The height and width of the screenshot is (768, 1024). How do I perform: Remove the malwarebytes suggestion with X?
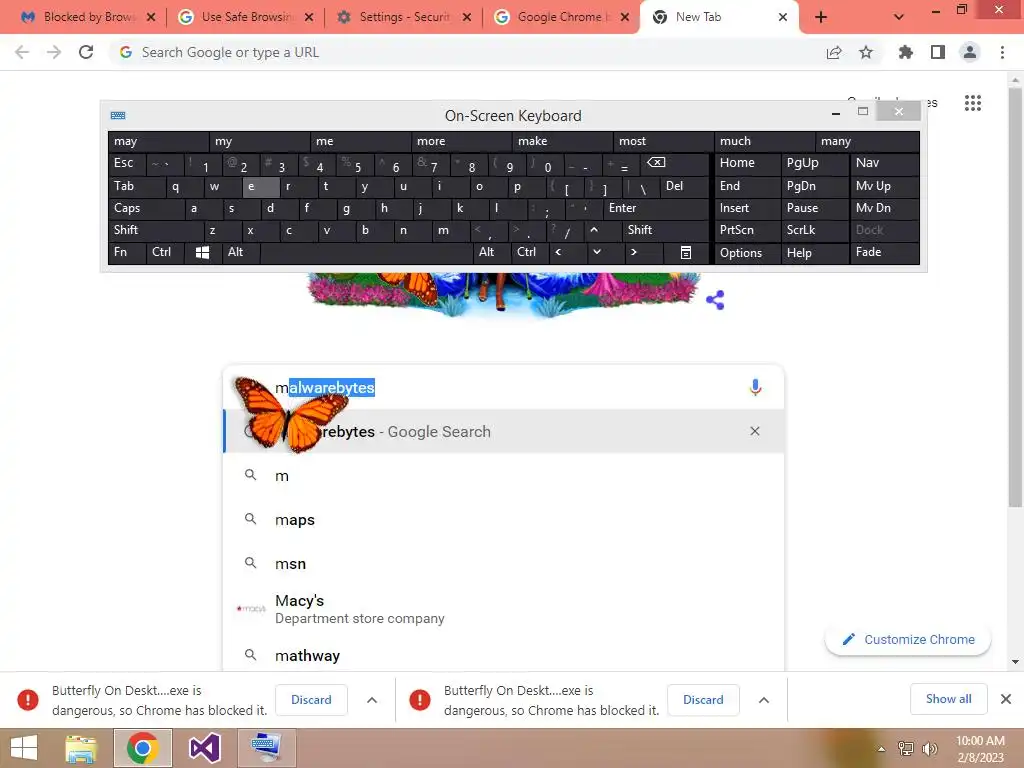pyautogui.click(x=755, y=431)
